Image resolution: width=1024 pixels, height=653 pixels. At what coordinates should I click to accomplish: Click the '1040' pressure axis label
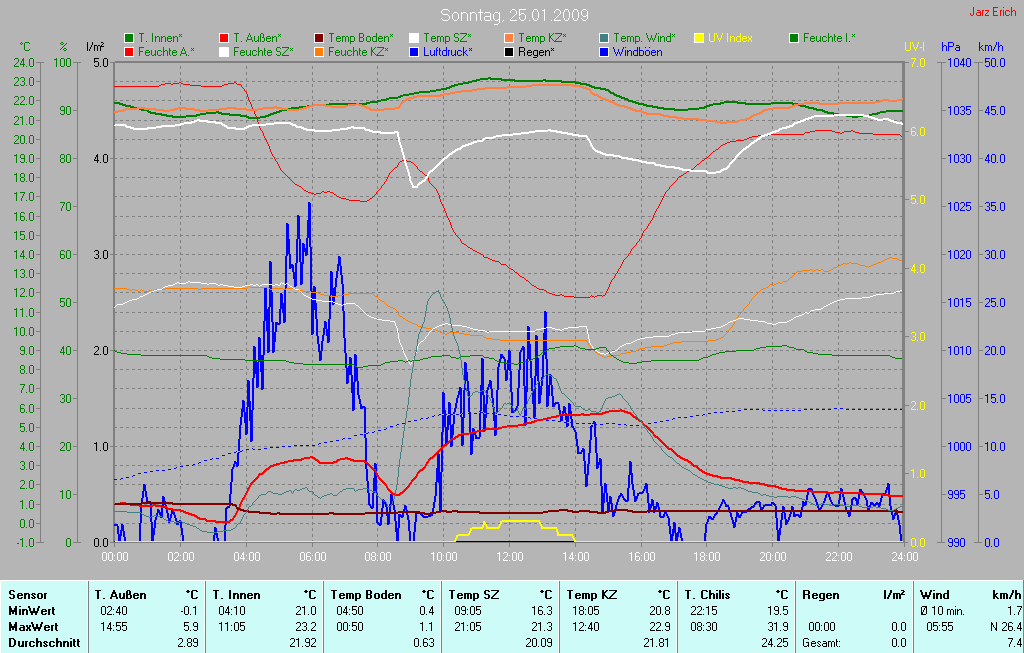coord(959,63)
